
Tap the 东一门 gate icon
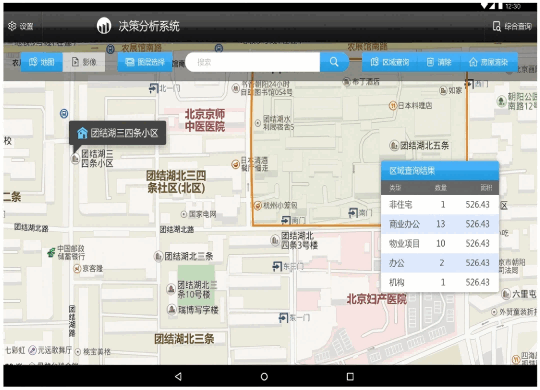[283, 318]
